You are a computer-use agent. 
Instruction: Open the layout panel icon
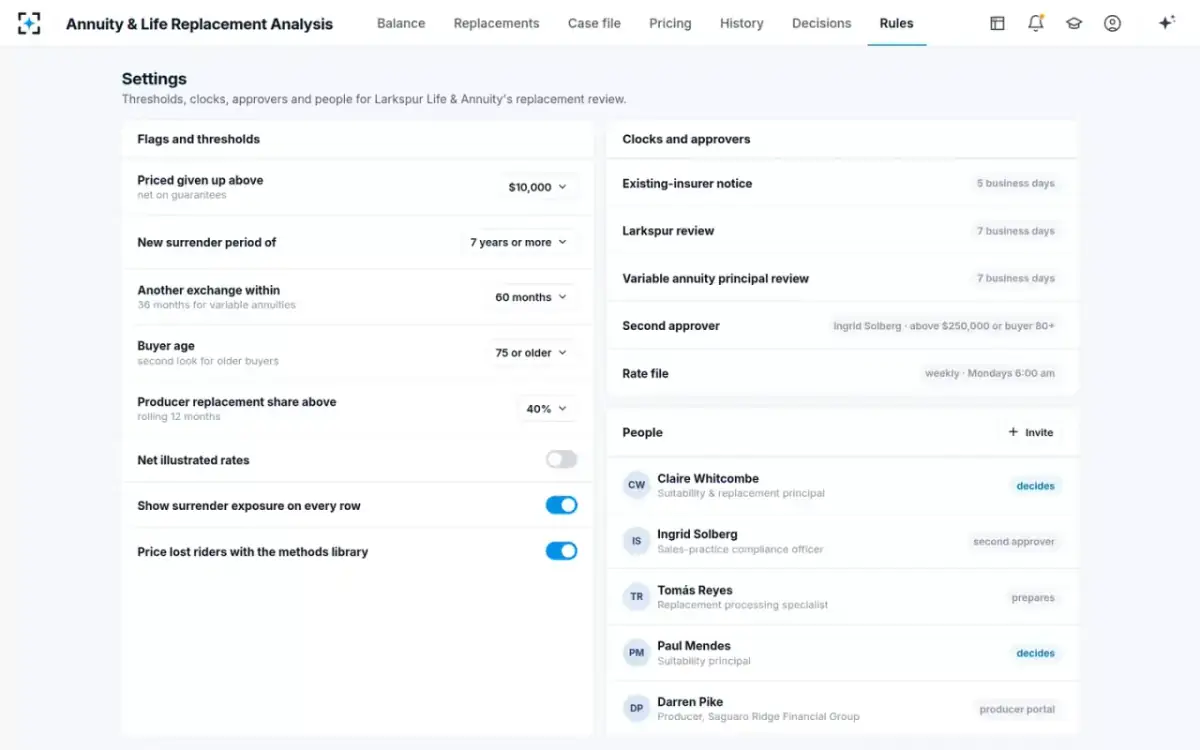997,23
